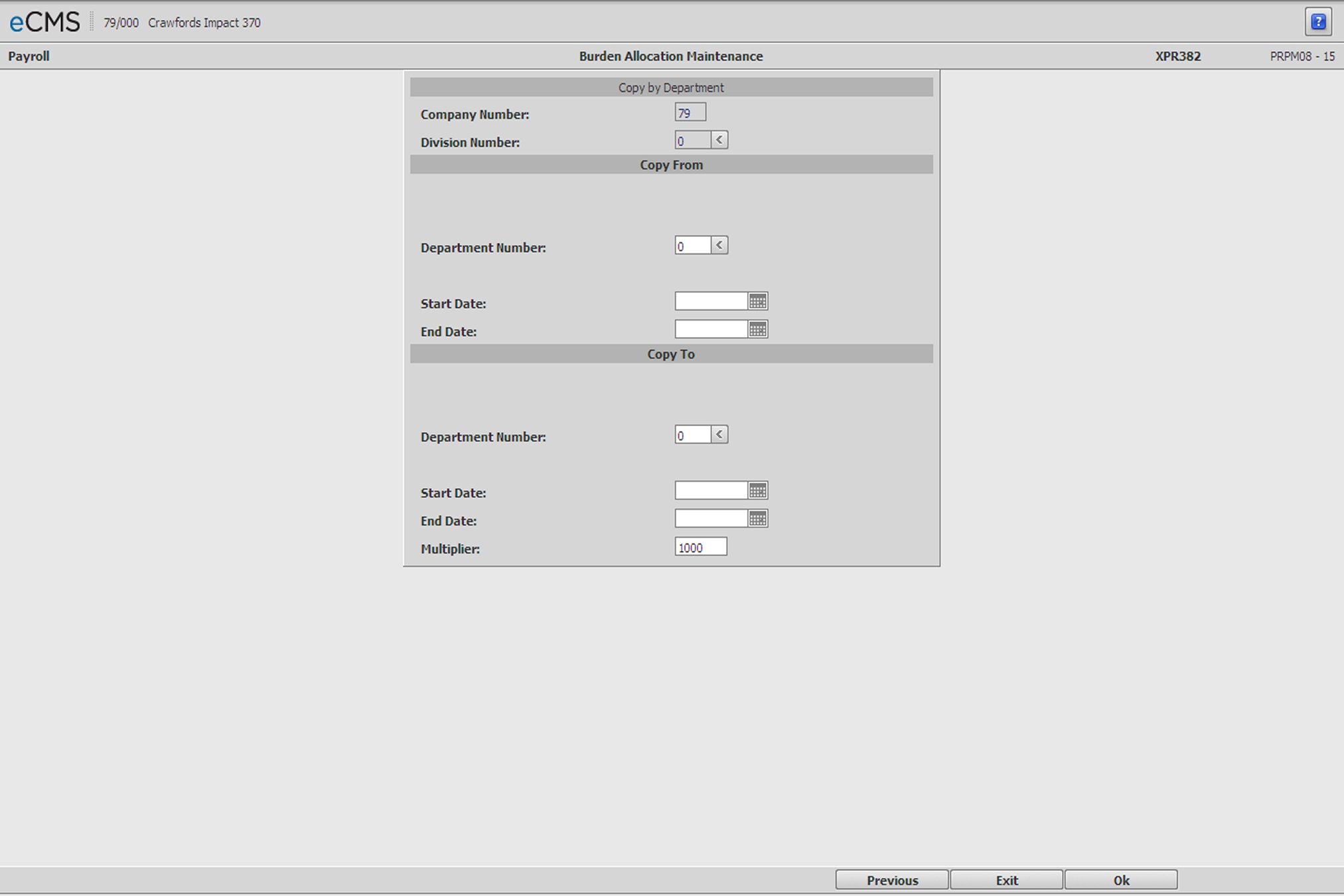The height and width of the screenshot is (896, 1344).
Task: Click the Copy by Department header bar
Action: pyautogui.click(x=671, y=87)
